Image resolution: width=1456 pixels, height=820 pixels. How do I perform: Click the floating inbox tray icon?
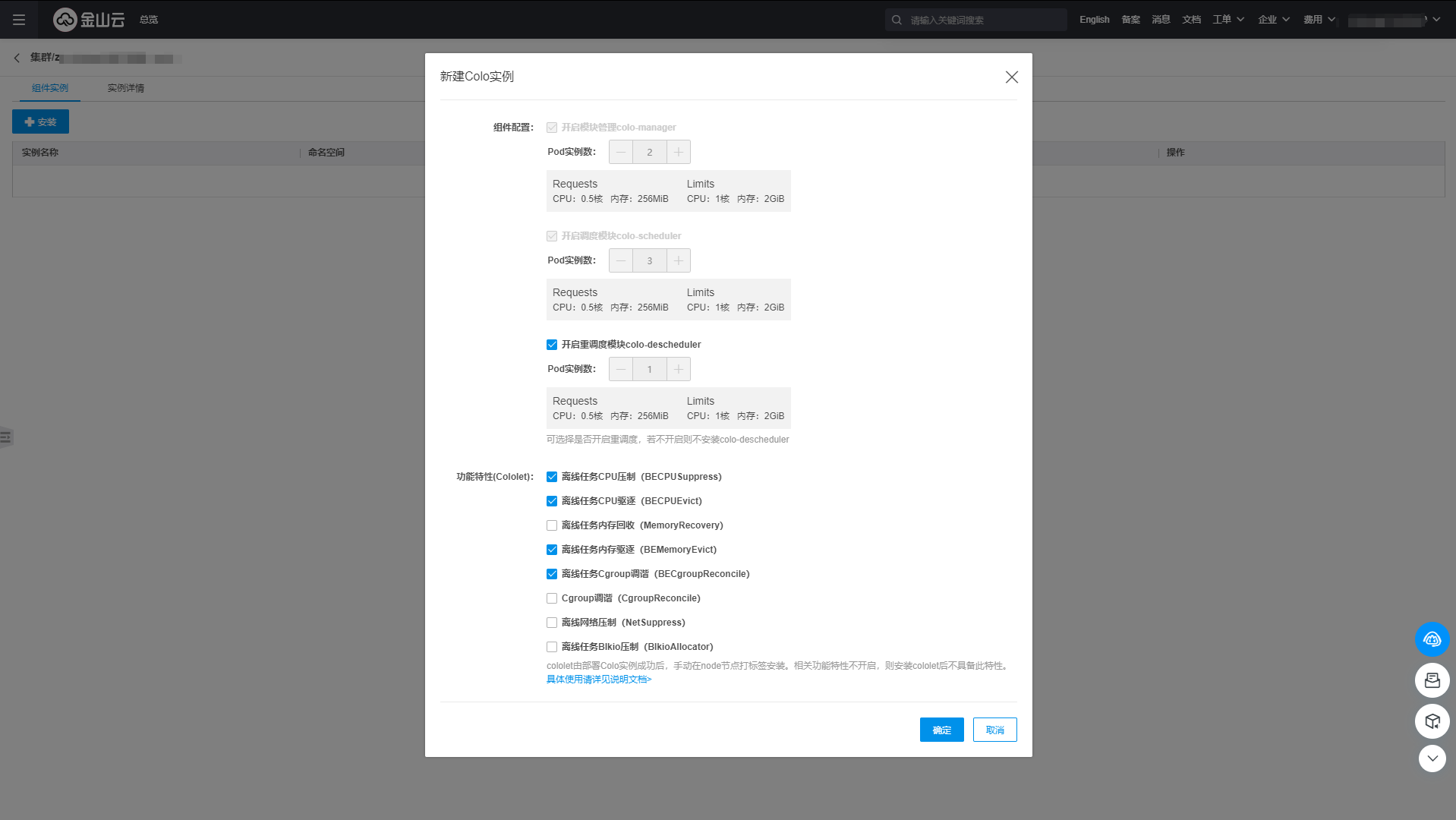(x=1432, y=680)
